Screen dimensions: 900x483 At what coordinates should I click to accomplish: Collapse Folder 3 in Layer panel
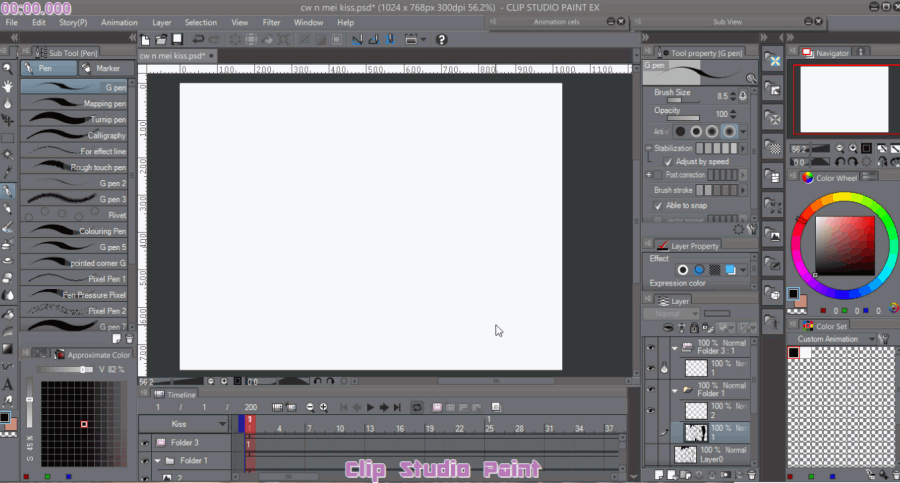pos(675,347)
